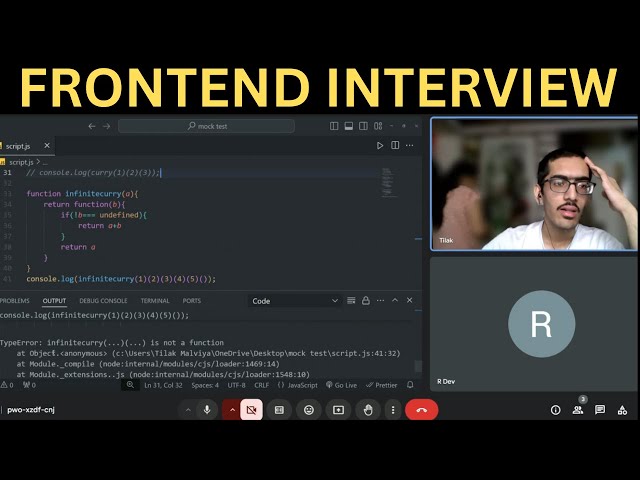Image resolution: width=640 pixels, height=480 pixels.
Task: Click the 'CRLF' line ending item
Action: (x=261, y=385)
